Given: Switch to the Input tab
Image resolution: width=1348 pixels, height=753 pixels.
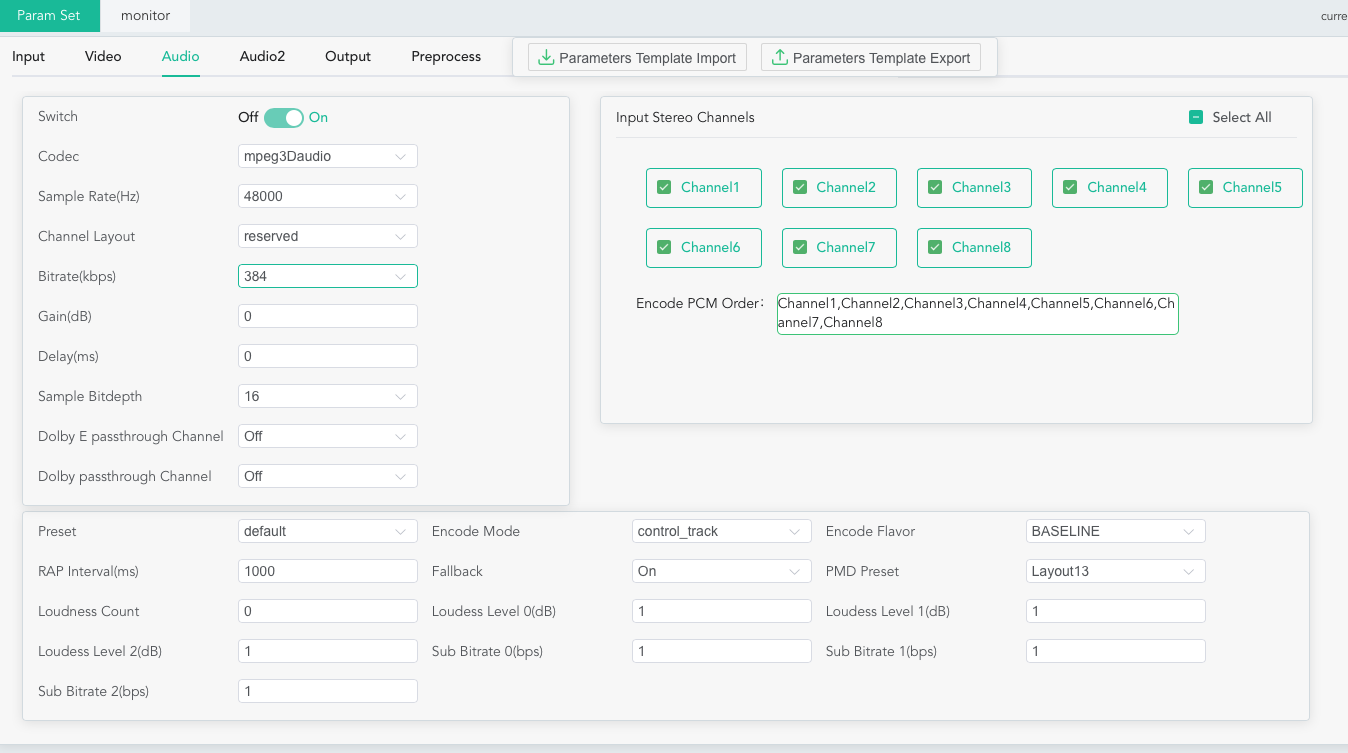Looking at the screenshot, I should coord(28,56).
